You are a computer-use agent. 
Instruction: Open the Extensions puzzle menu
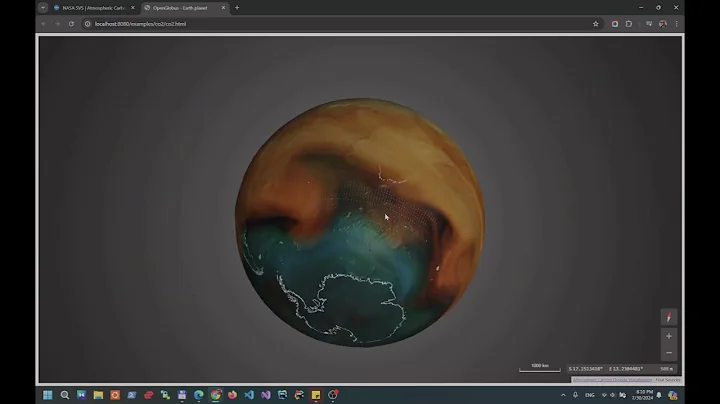(x=629, y=24)
